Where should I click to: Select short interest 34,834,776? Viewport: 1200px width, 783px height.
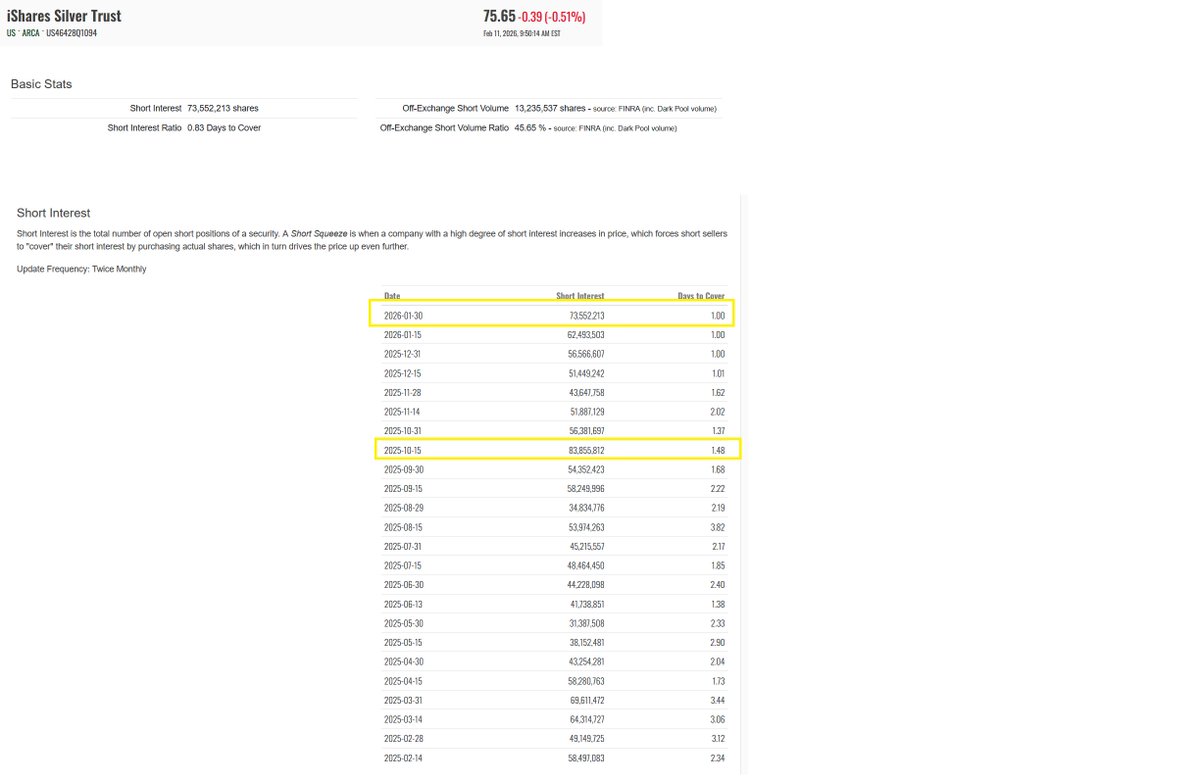585,508
